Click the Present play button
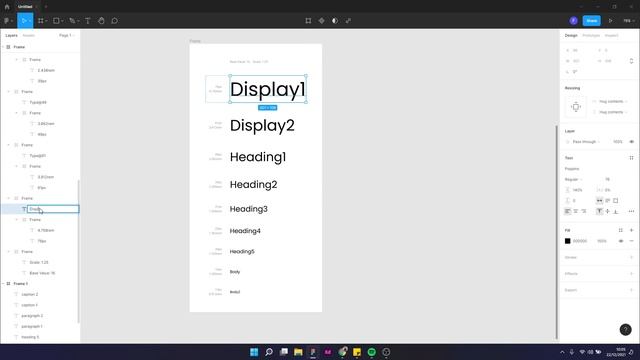640x360 pixels. [611, 21]
